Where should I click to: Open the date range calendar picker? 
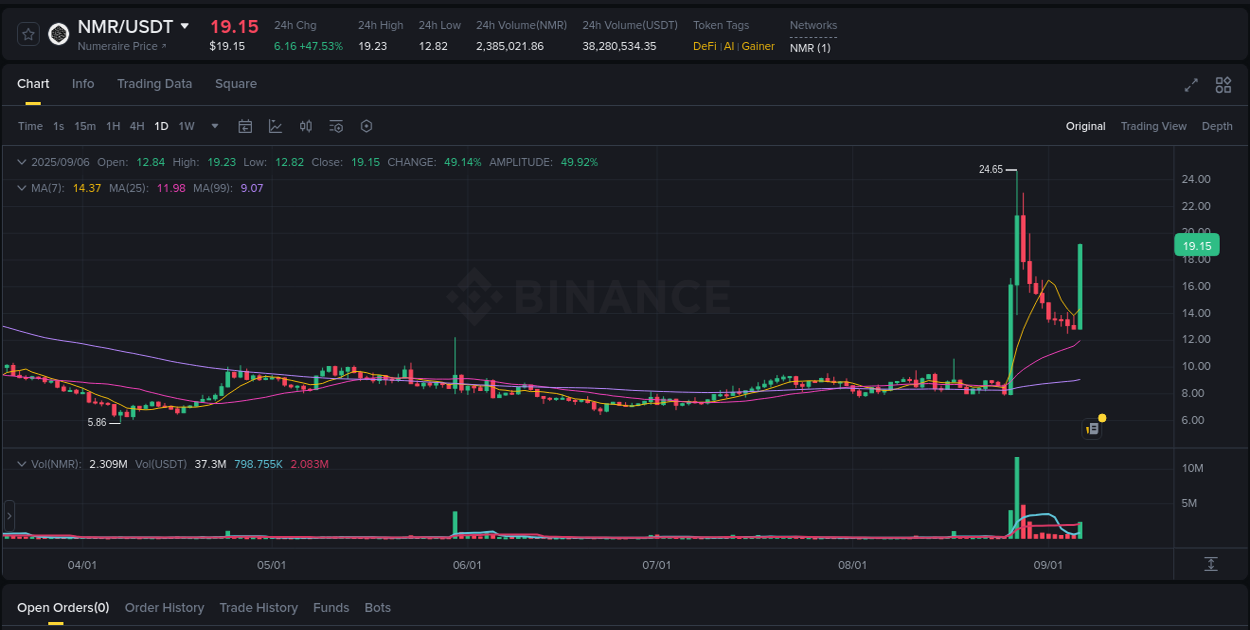245,126
